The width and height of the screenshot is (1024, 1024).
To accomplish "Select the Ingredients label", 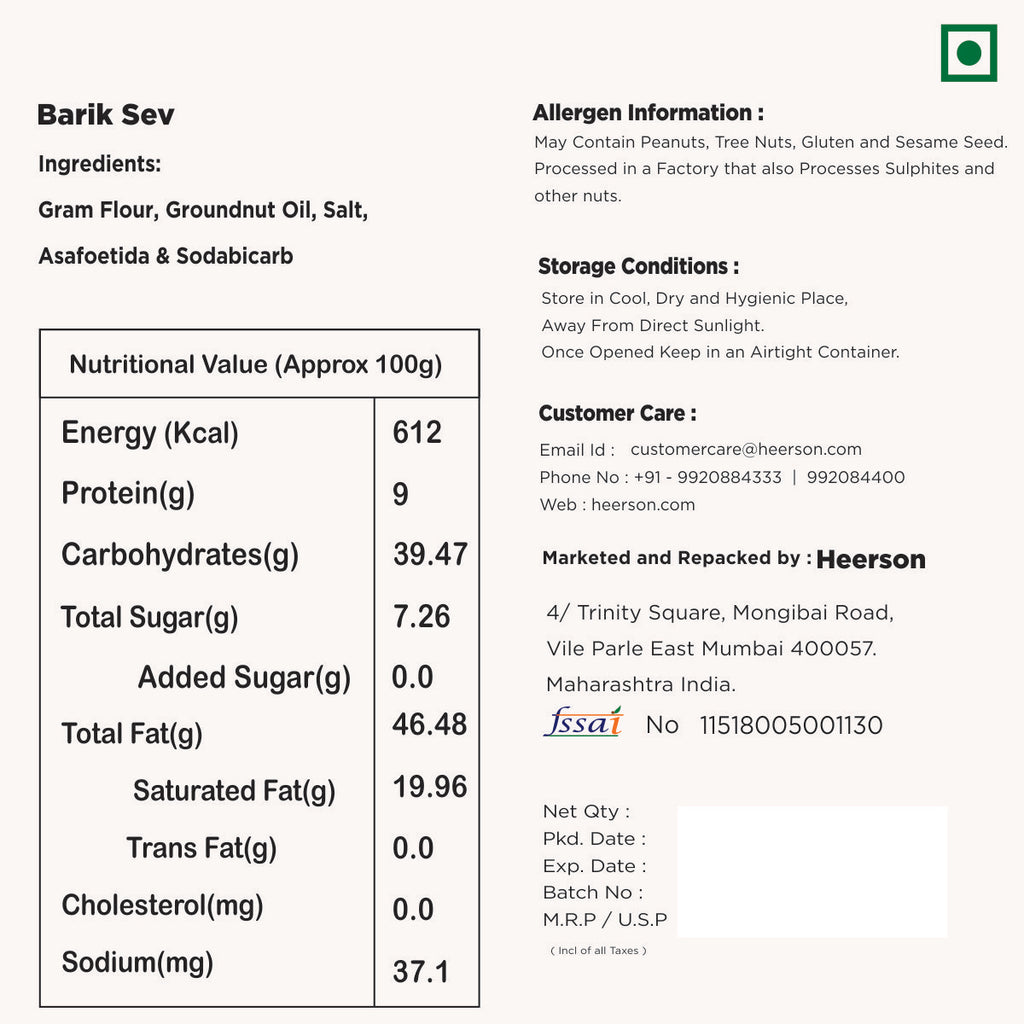I will (99, 164).
